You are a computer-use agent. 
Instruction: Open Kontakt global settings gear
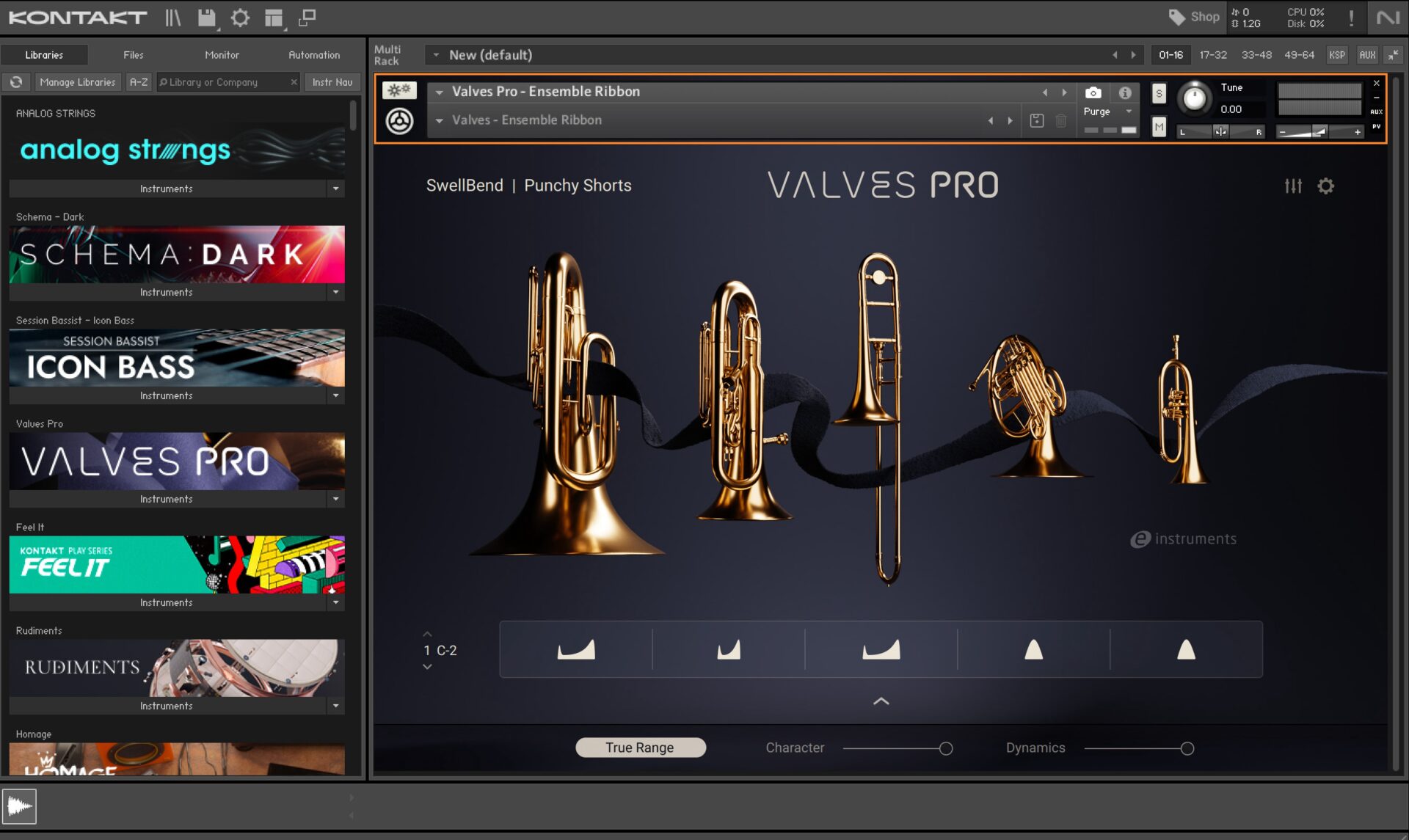point(240,18)
